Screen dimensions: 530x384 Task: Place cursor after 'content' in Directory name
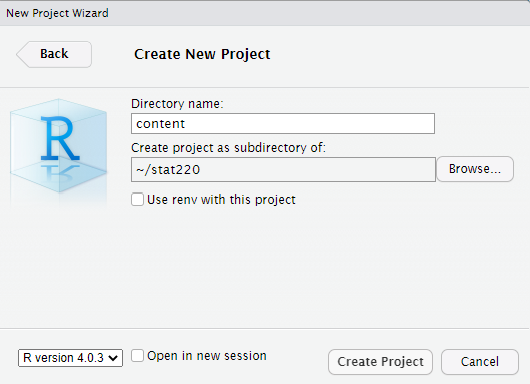(187, 124)
